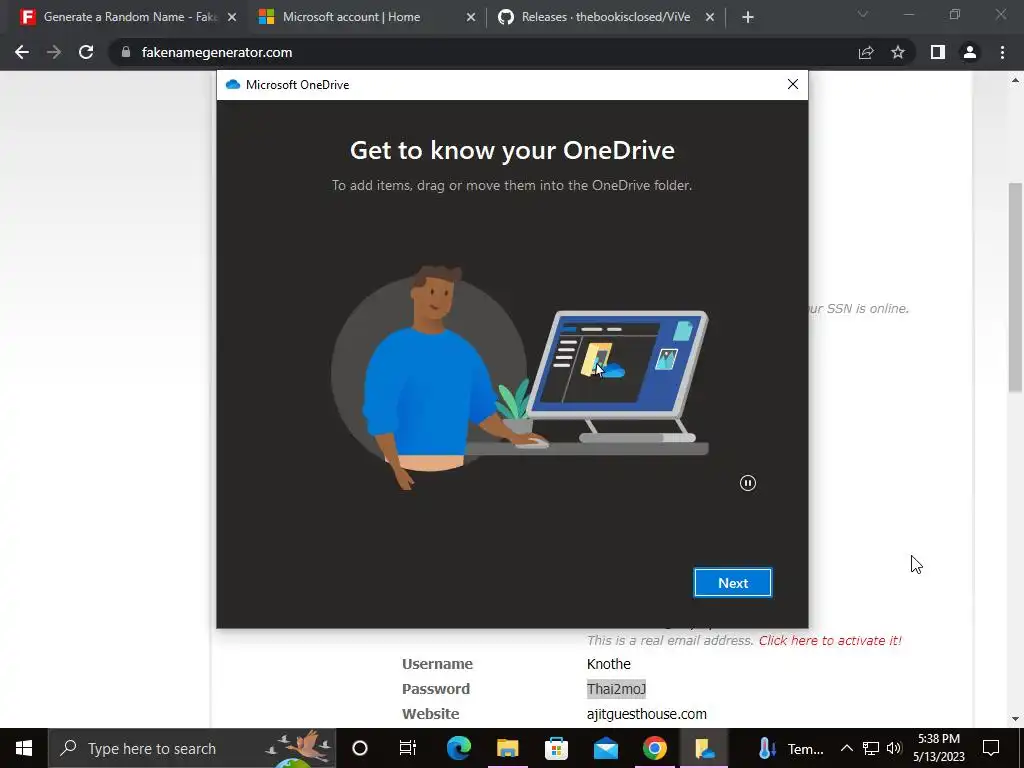View site security lock information
The width and height of the screenshot is (1024, 768).
click(x=126, y=52)
